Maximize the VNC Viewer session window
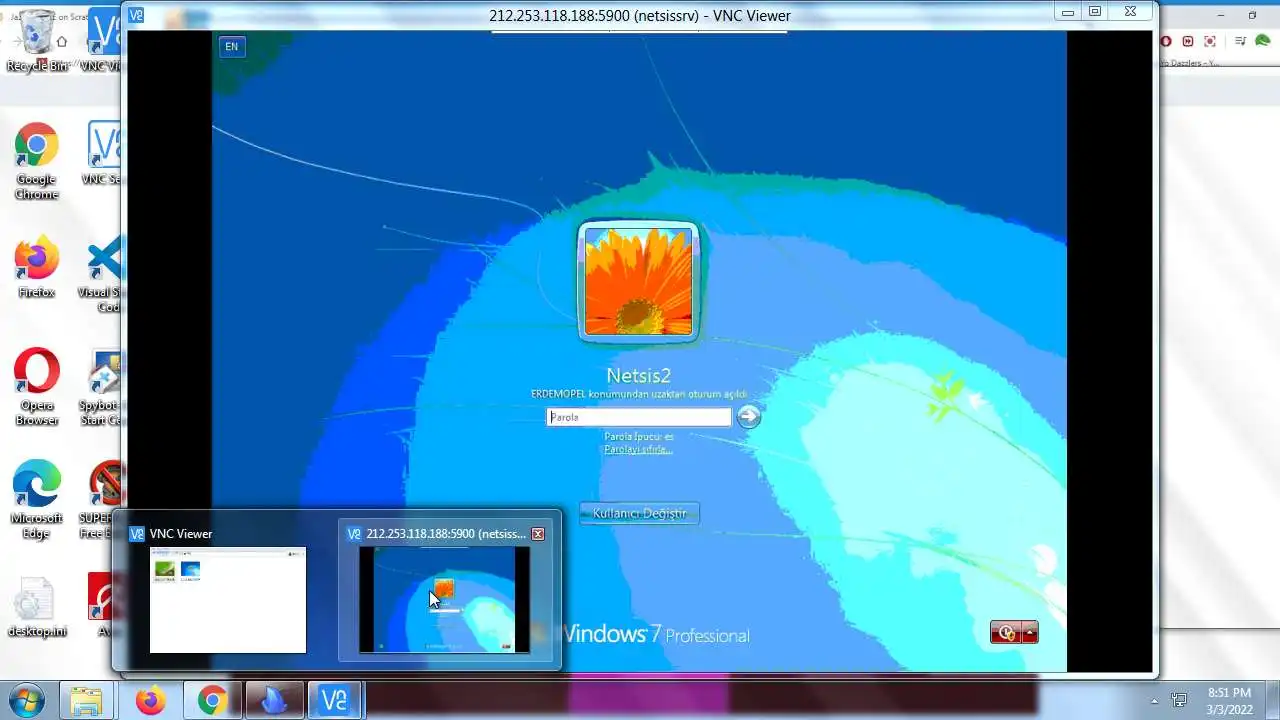1280x720 pixels. (x=1095, y=12)
